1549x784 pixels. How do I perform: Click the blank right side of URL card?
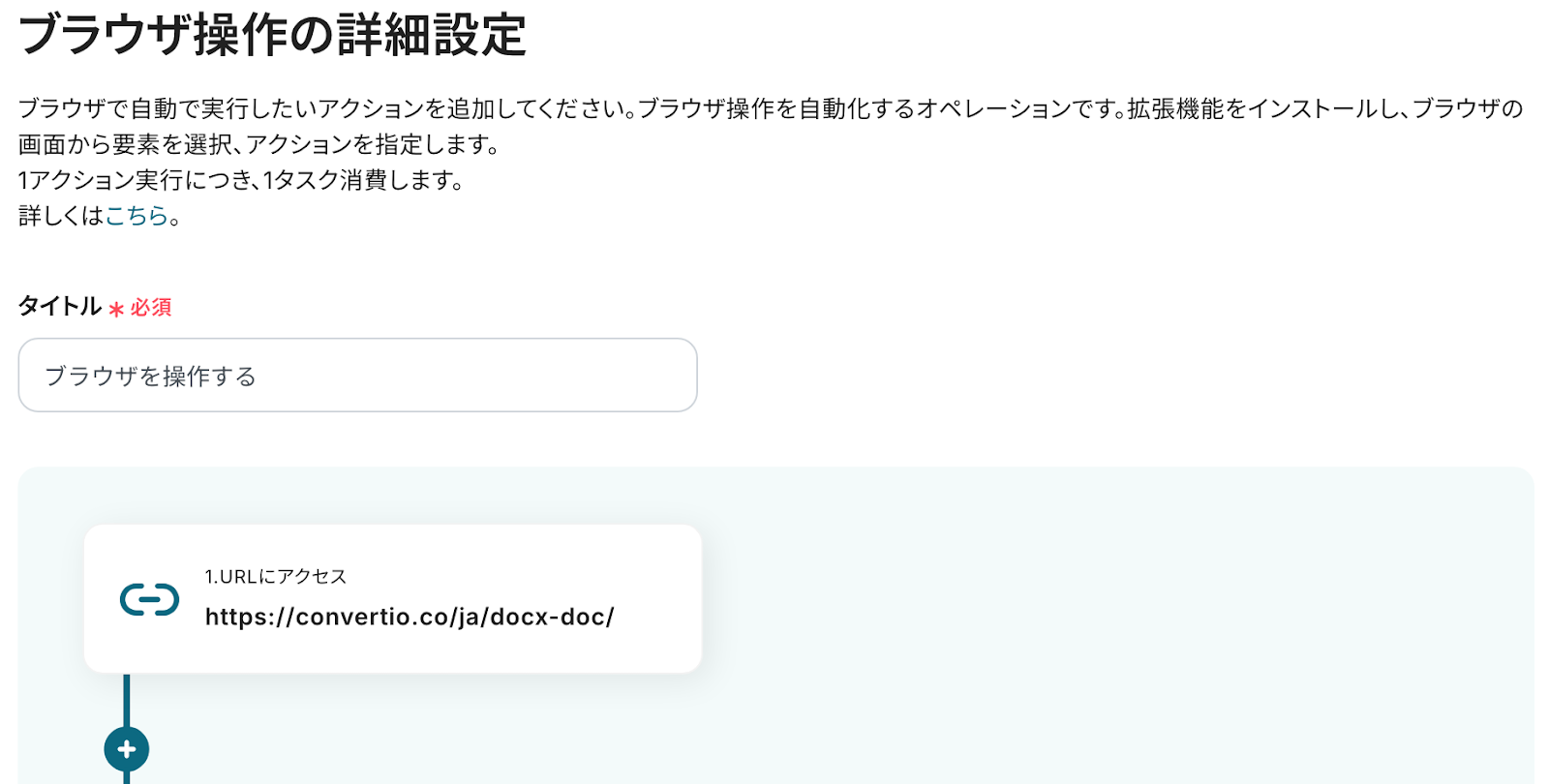pos(658,599)
